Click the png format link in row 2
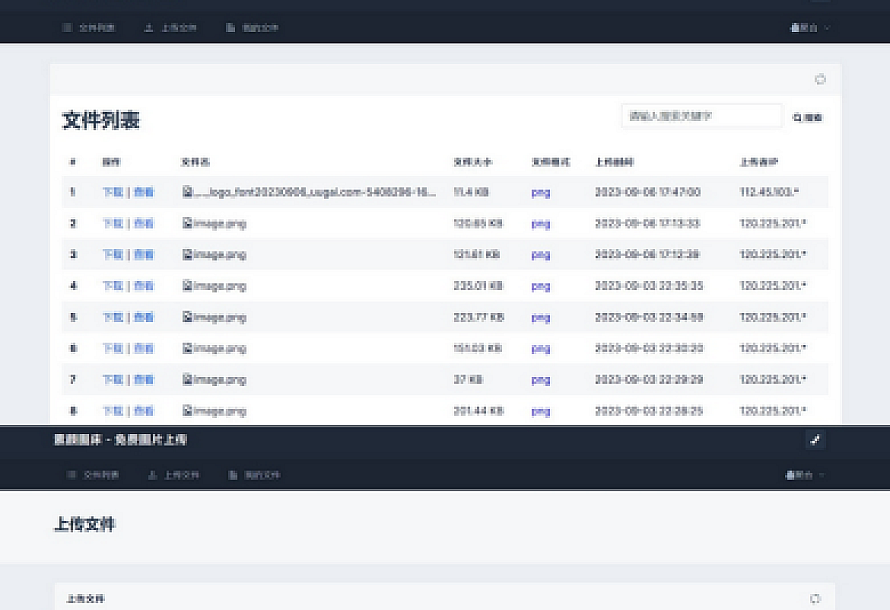Screen dimensions: 890x610 (x=540, y=224)
